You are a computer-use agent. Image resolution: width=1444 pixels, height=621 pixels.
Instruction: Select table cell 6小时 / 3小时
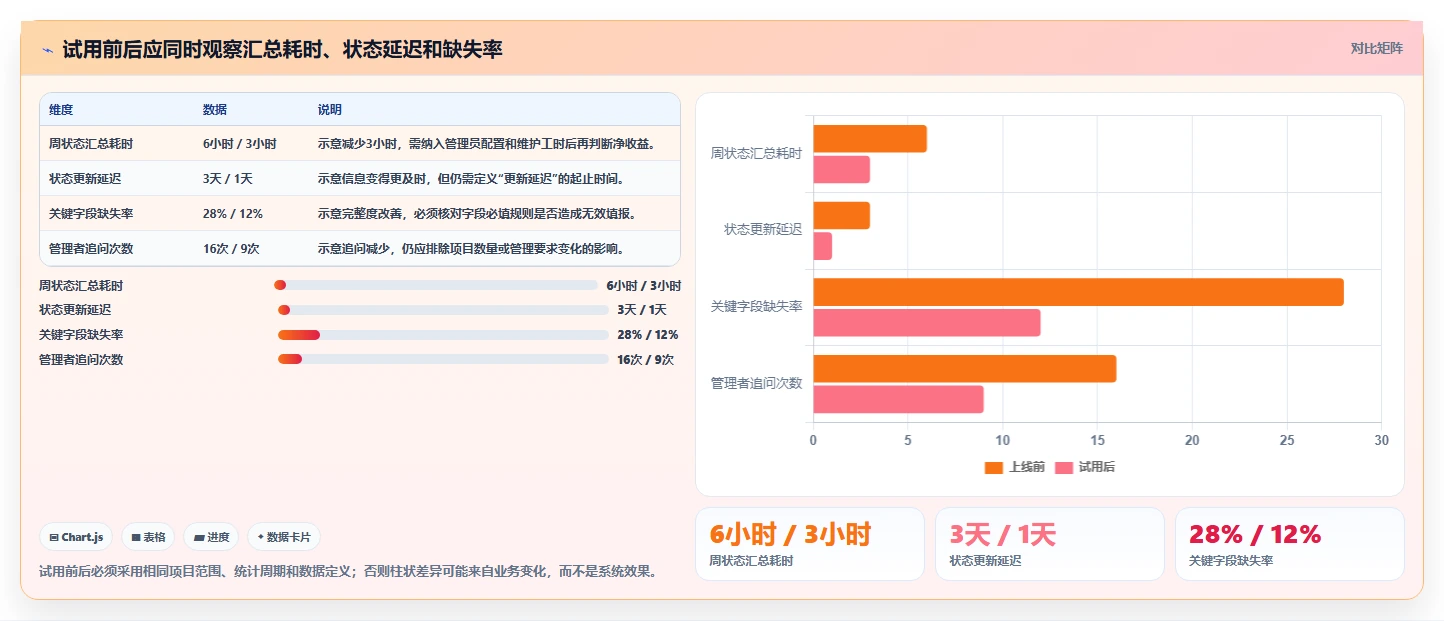coord(240,144)
